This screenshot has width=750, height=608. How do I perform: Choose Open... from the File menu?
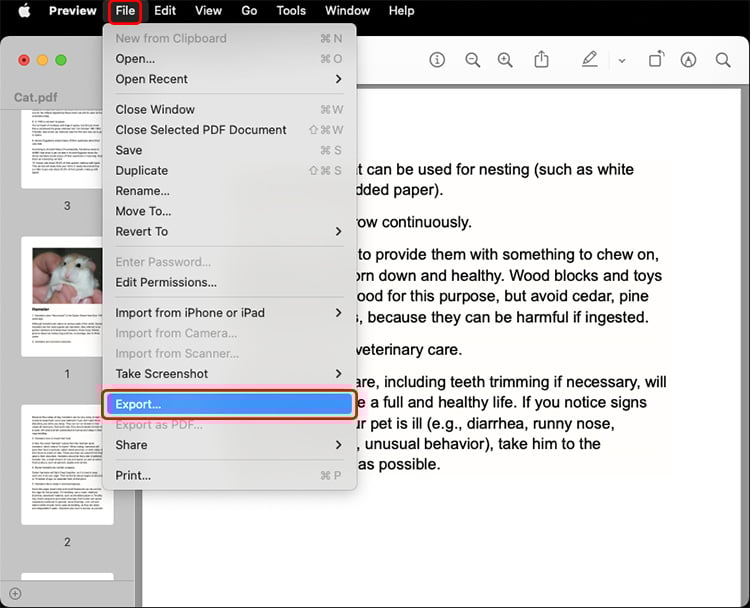230,59
